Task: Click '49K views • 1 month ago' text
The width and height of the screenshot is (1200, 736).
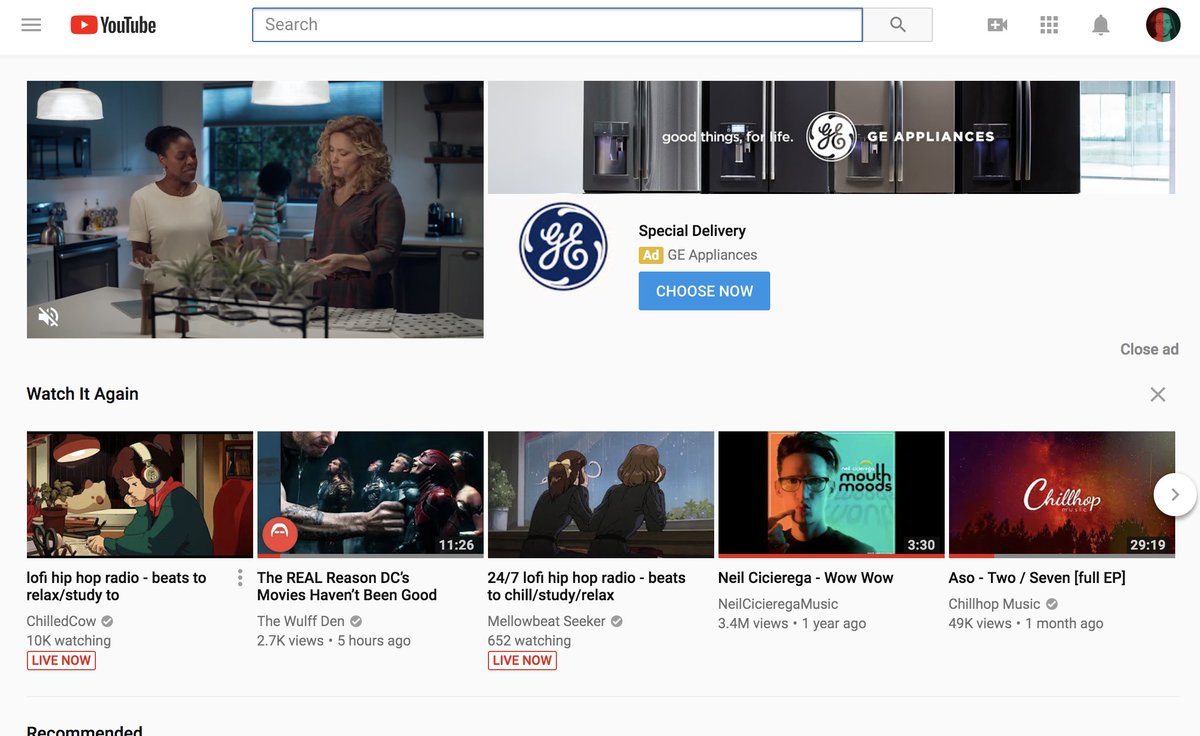Action: (x=1026, y=623)
